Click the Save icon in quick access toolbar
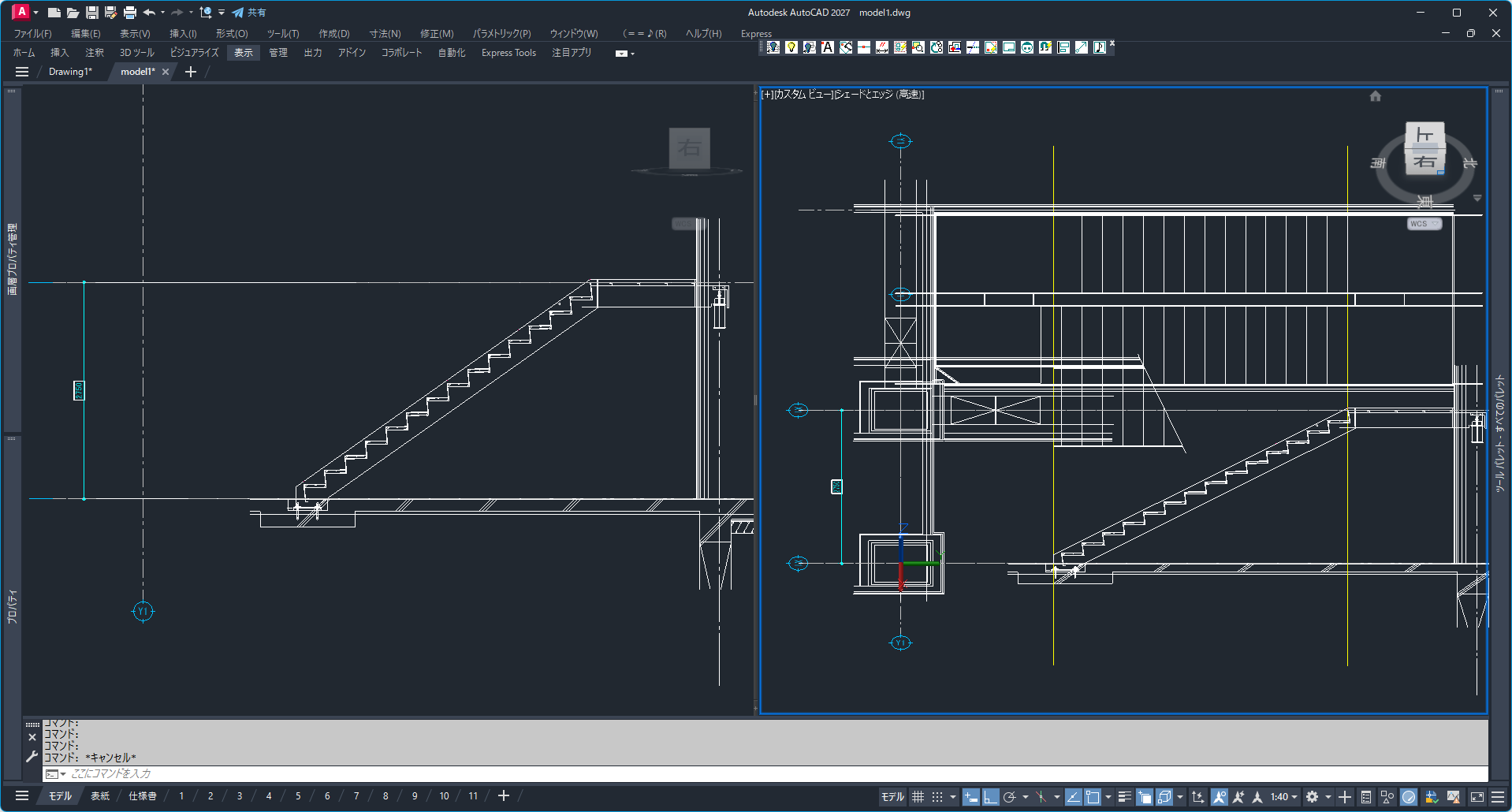Viewport: 1512px width, 812px height. point(92,13)
